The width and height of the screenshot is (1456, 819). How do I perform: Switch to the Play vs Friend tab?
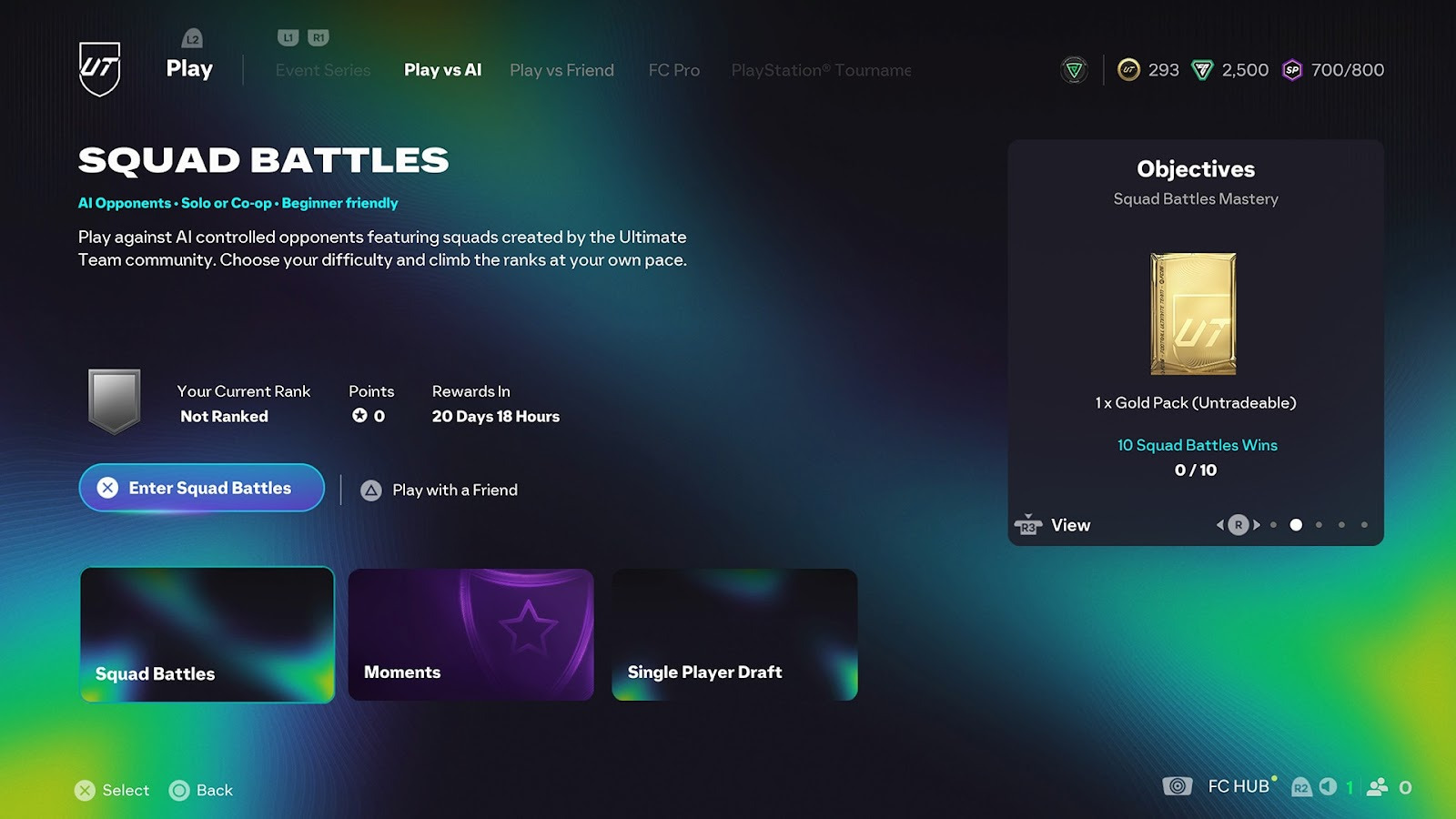(x=561, y=70)
